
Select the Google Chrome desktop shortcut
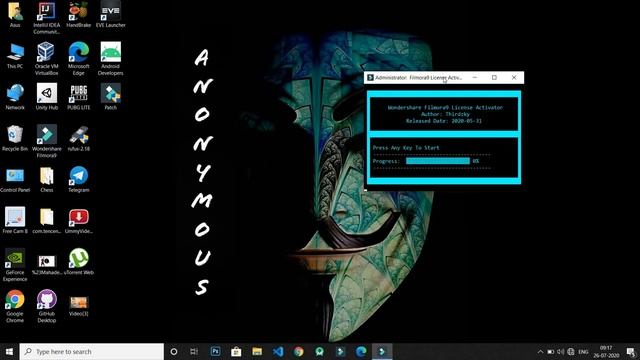click(15, 306)
